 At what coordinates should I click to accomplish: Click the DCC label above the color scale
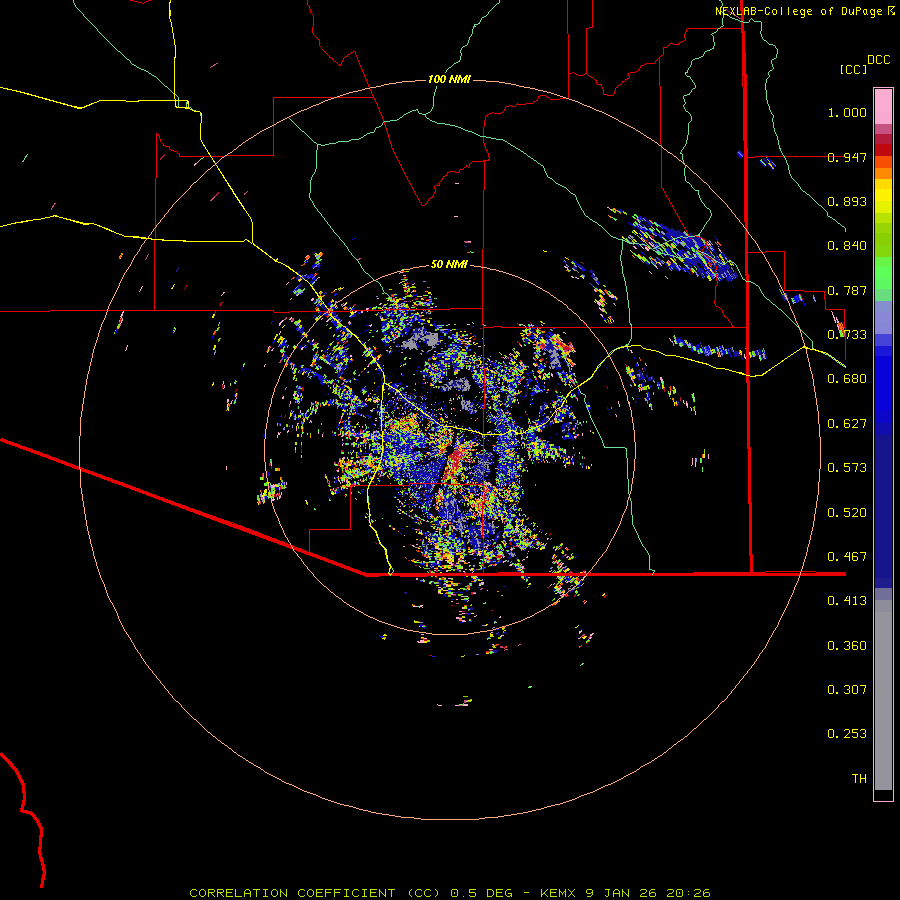coord(878,60)
